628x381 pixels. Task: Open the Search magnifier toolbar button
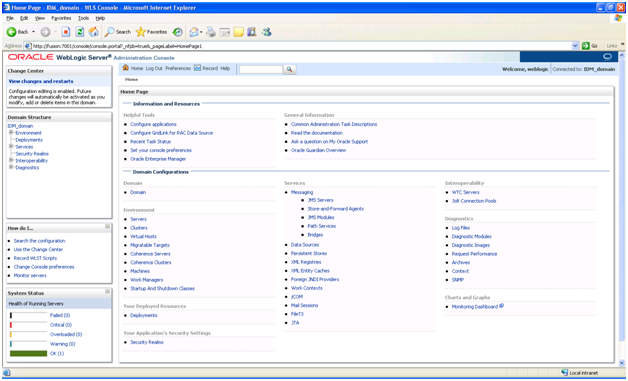tap(117, 32)
